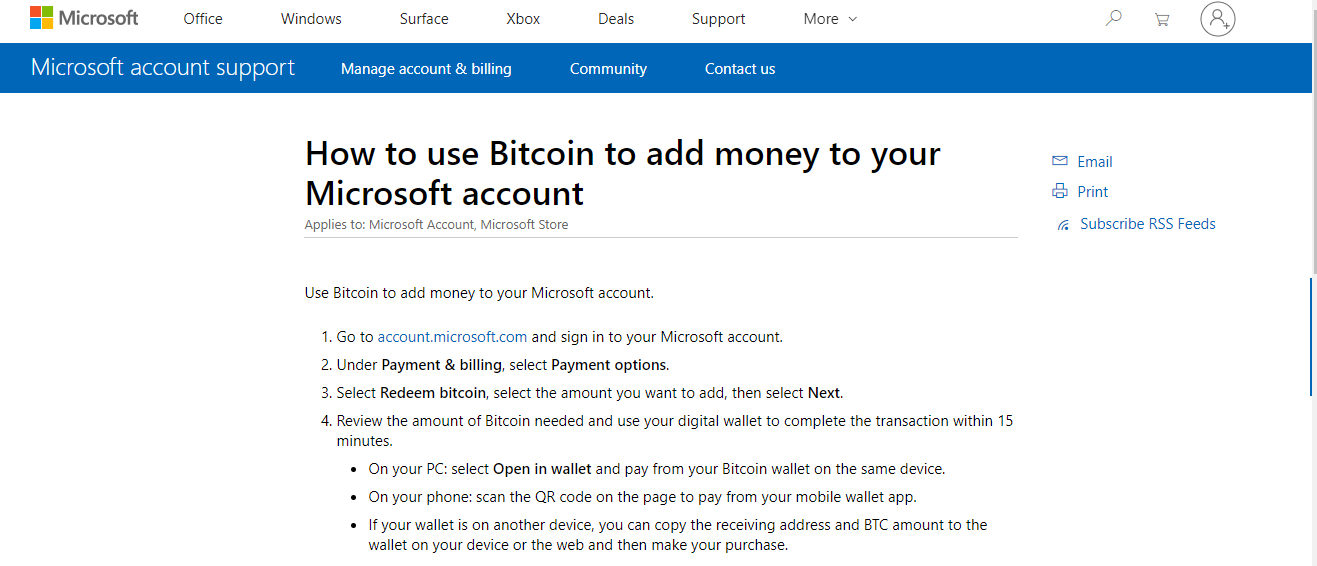Open the search magnifier icon
This screenshot has width=1317, height=566.
coord(1113,19)
